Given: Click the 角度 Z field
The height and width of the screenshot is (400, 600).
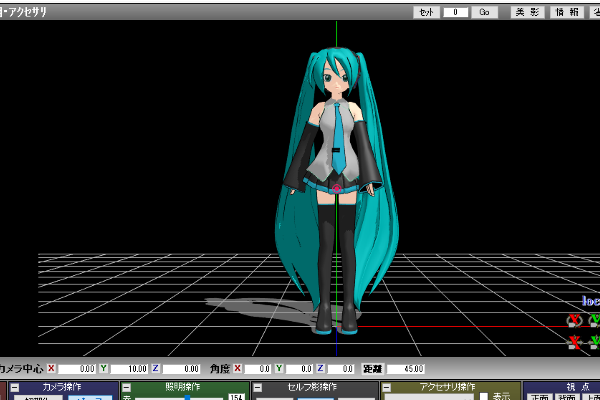Looking at the screenshot, I should [341, 369].
